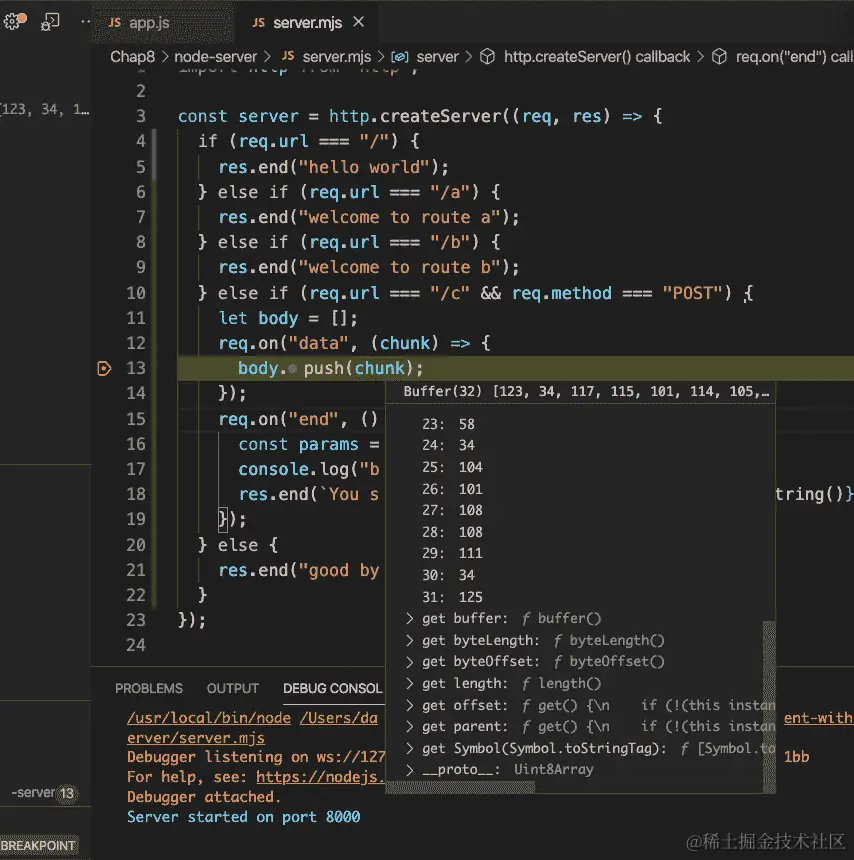The height and width of the screenshot is (860, 854).
Task: Click the Chap8 breadcrumb
Action: (132, 56)
